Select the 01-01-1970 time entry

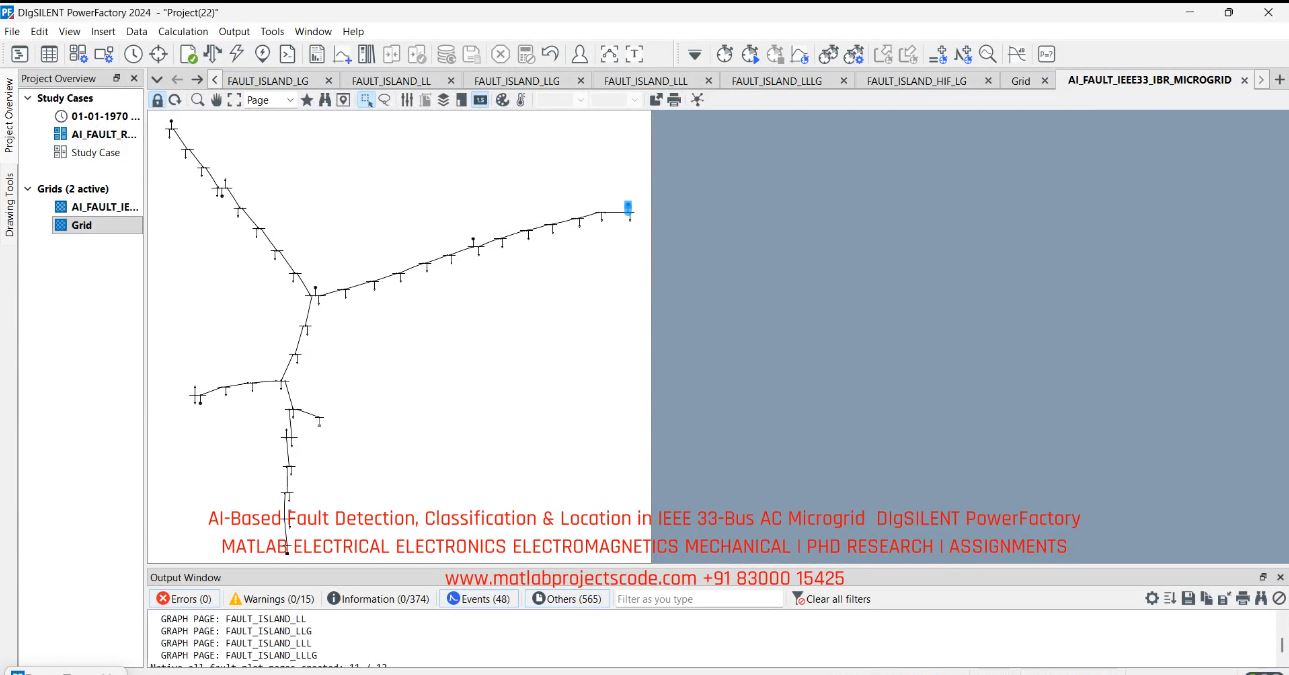105,116
